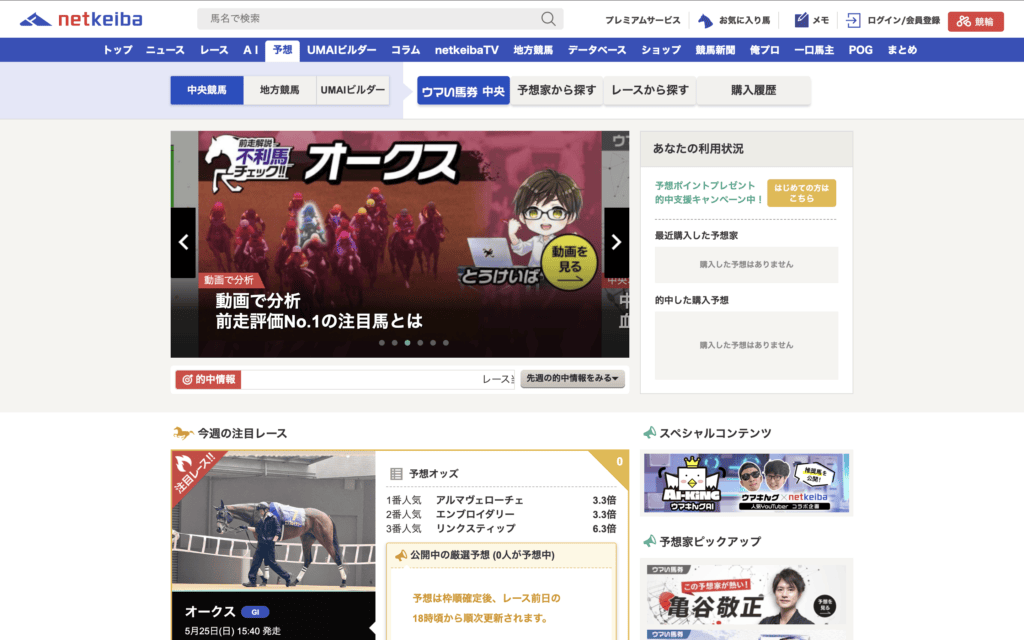Click the アルマヴェローチェ odds row

(x=501, y=500)
